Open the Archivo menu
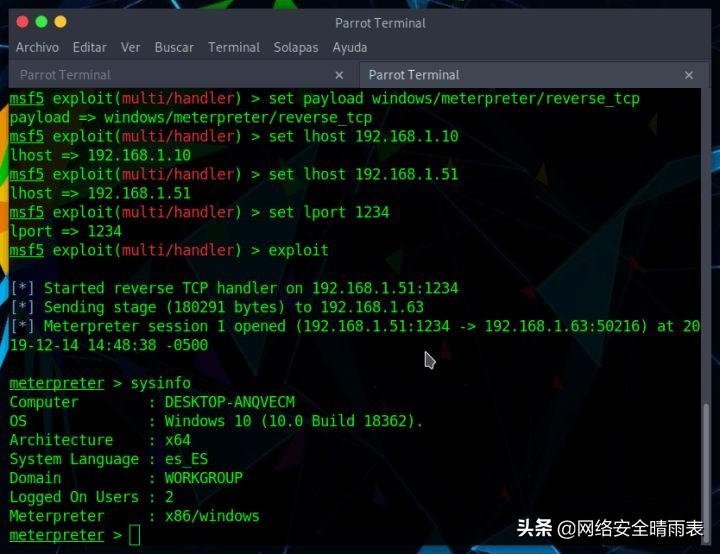The height and width of the screenshot is (554, 720). 37,47
